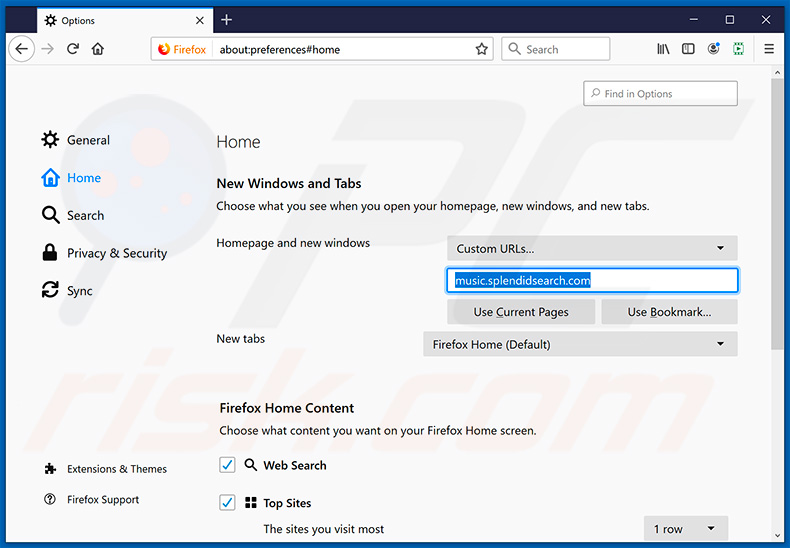Open the home page via house icon in toolbar
The height and width of the screenshot is (548, 790).
point(98,49)
